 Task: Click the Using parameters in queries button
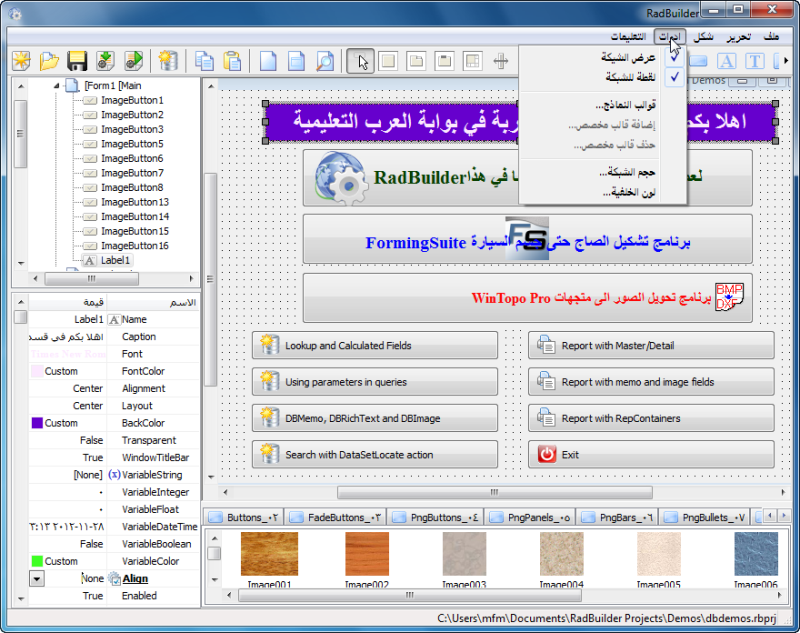(x=374, y=382)
